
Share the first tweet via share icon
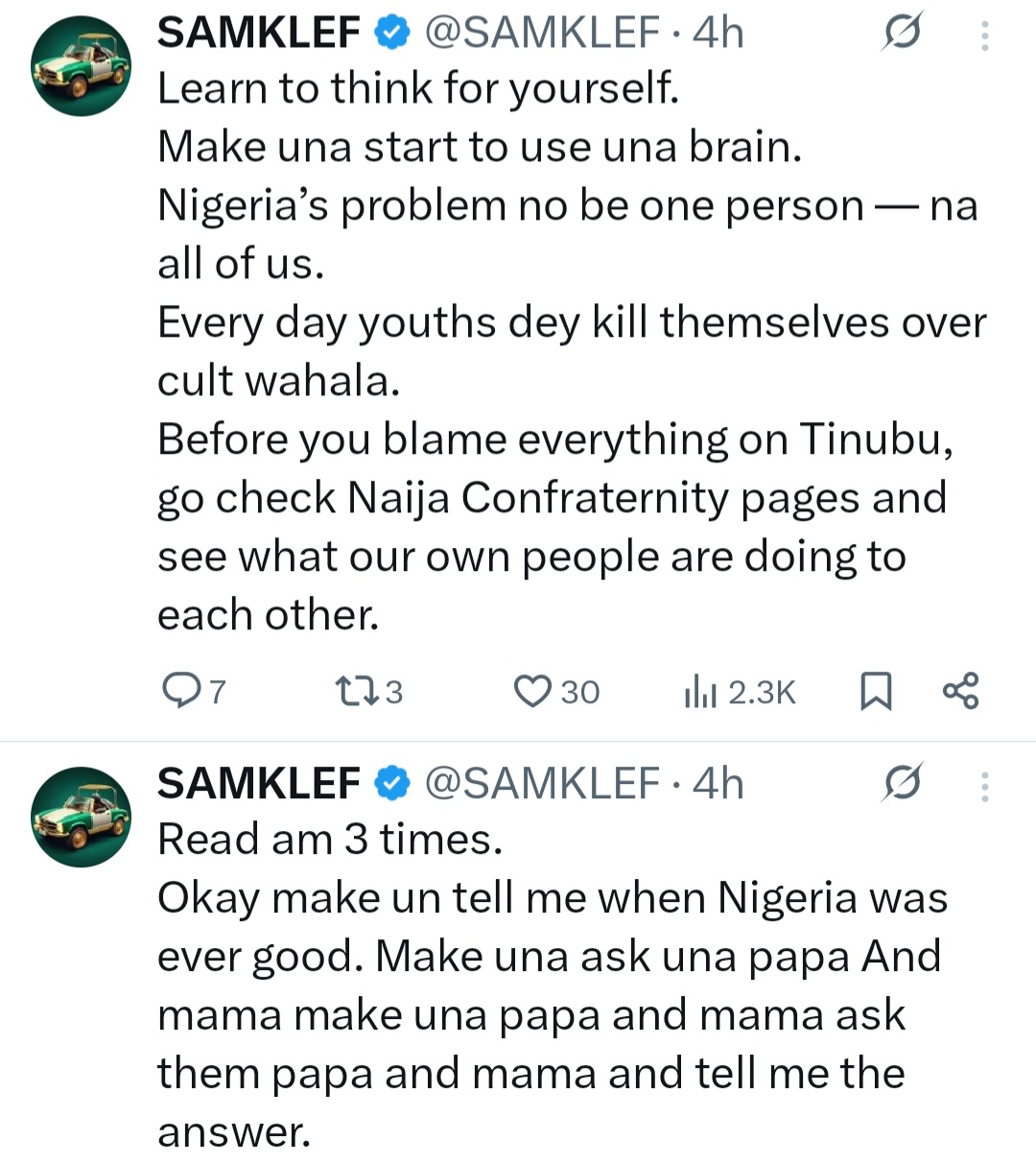click(x=960, y=691)
